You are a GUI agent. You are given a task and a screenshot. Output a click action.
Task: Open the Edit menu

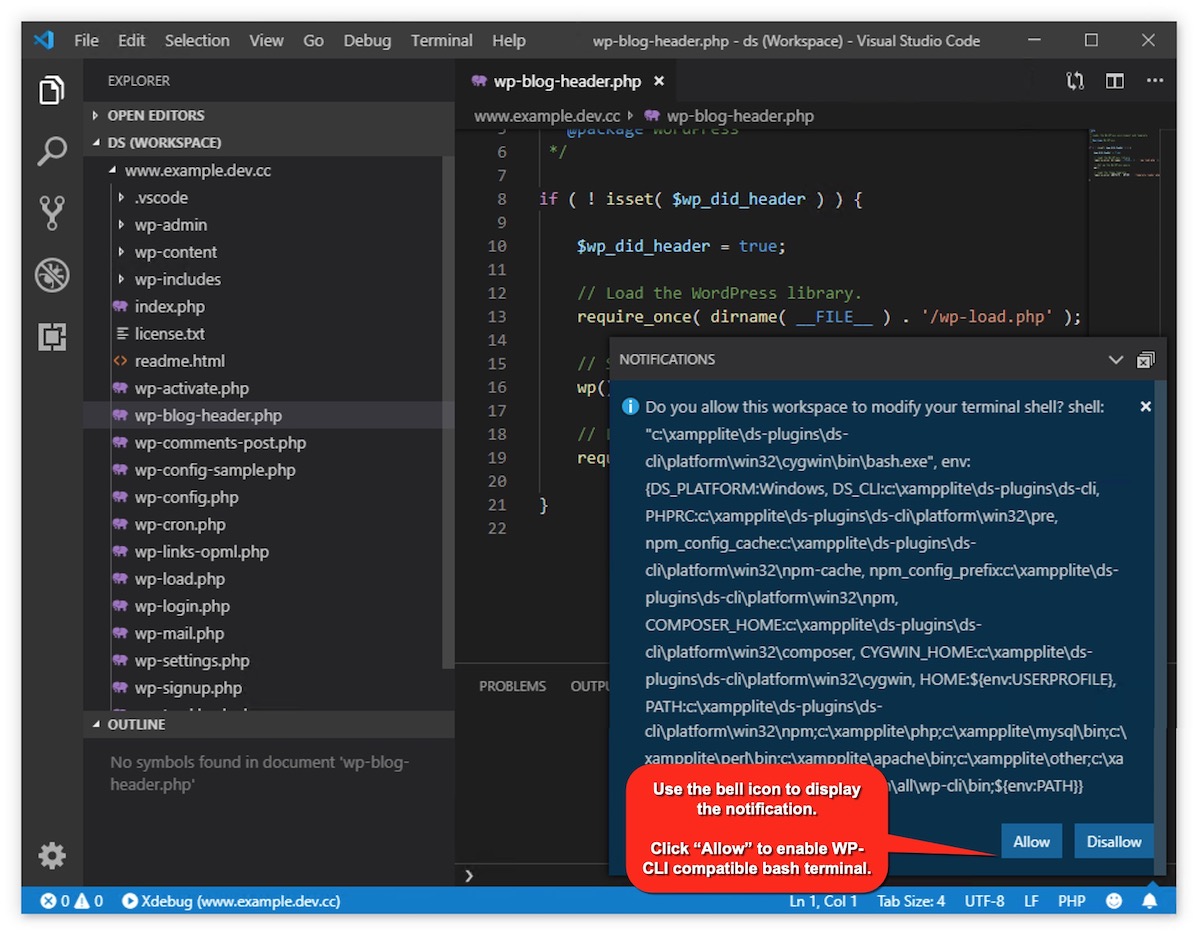131,40
